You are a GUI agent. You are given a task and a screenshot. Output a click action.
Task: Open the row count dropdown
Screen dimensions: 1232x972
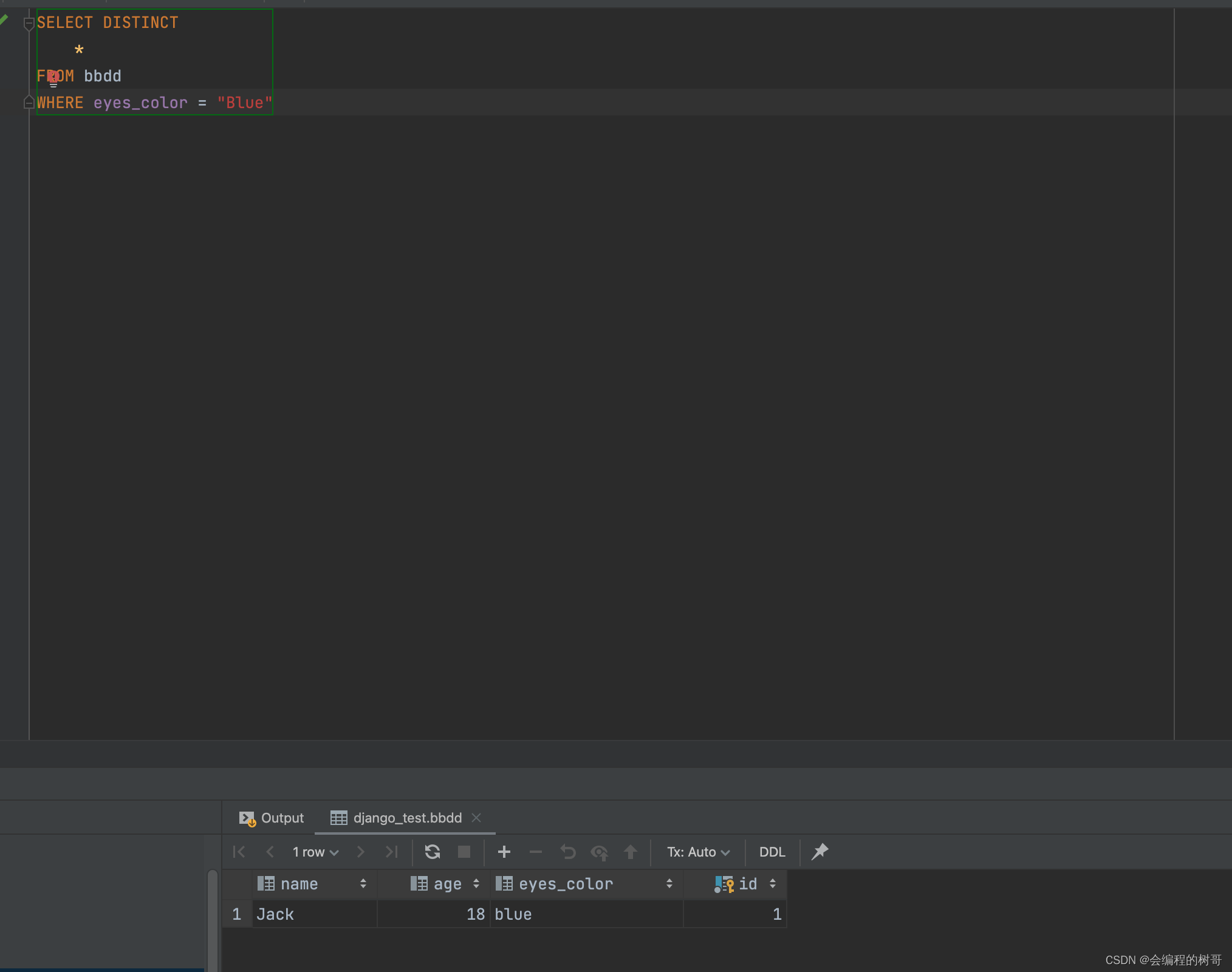[315, 852]
